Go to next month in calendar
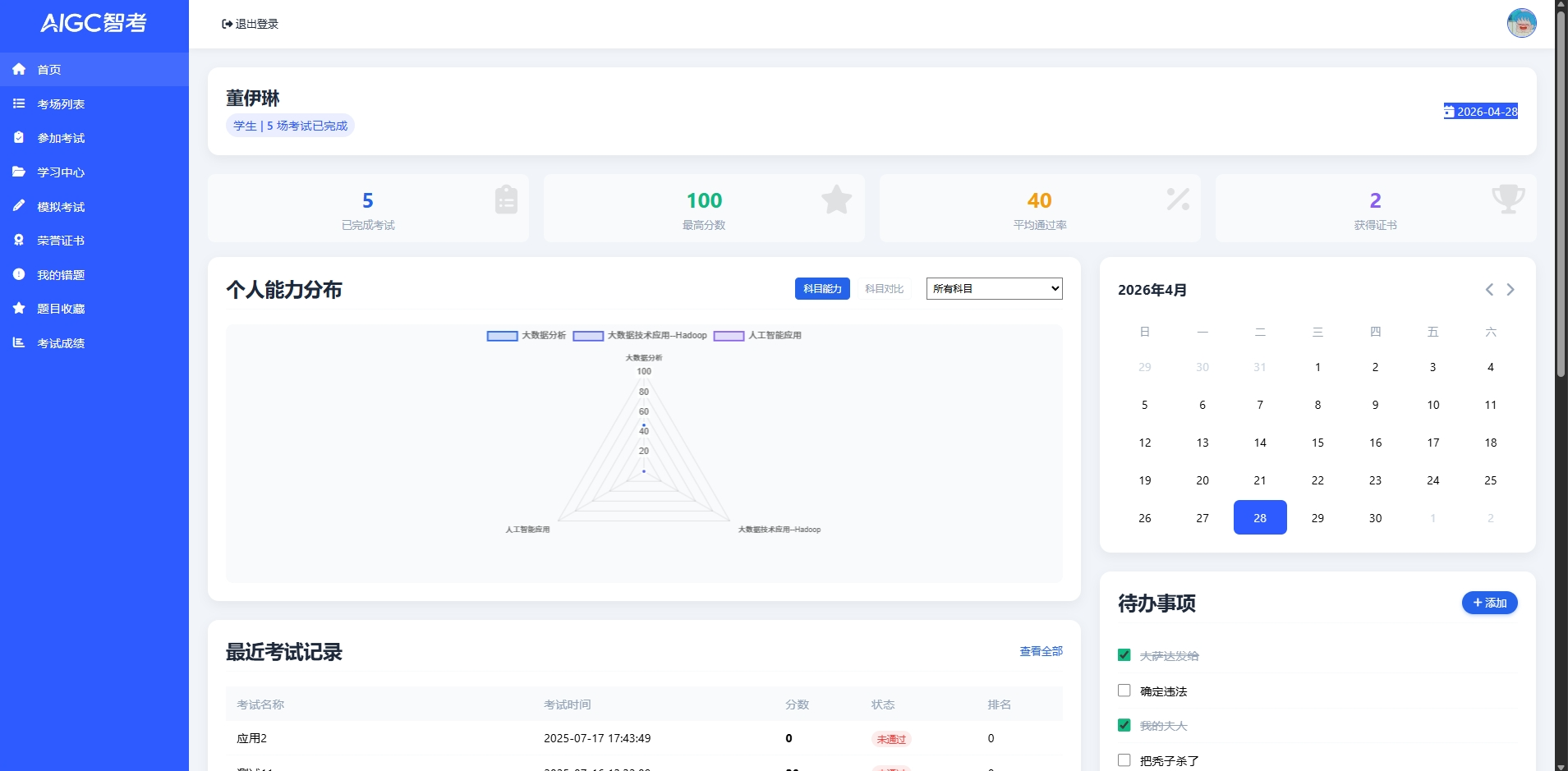 click(1509, 289)
